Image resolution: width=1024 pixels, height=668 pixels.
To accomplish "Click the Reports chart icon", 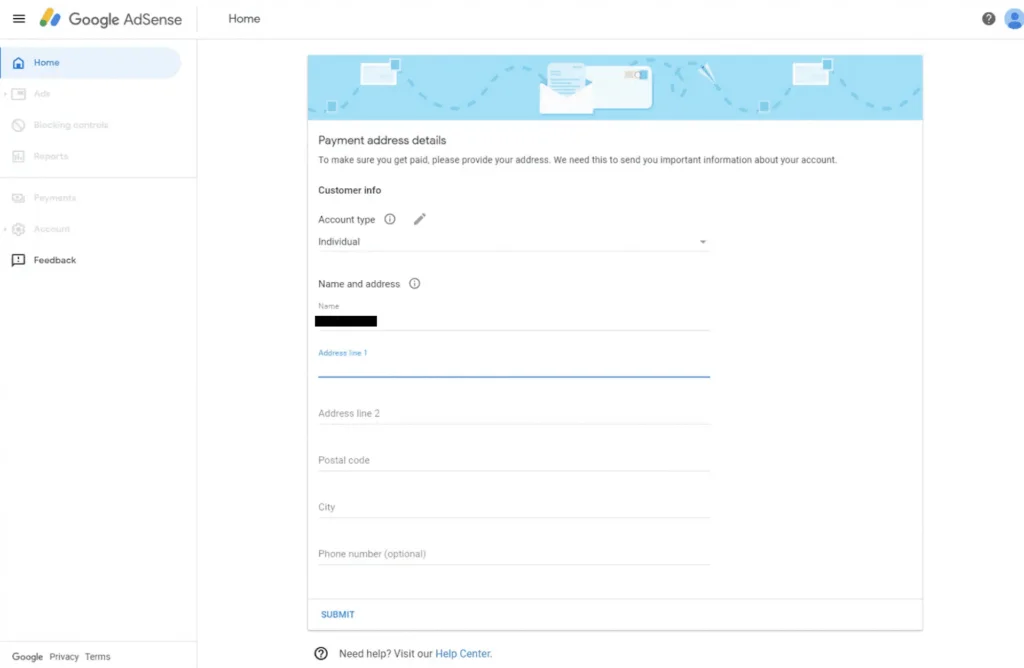I will pos(18,157).
